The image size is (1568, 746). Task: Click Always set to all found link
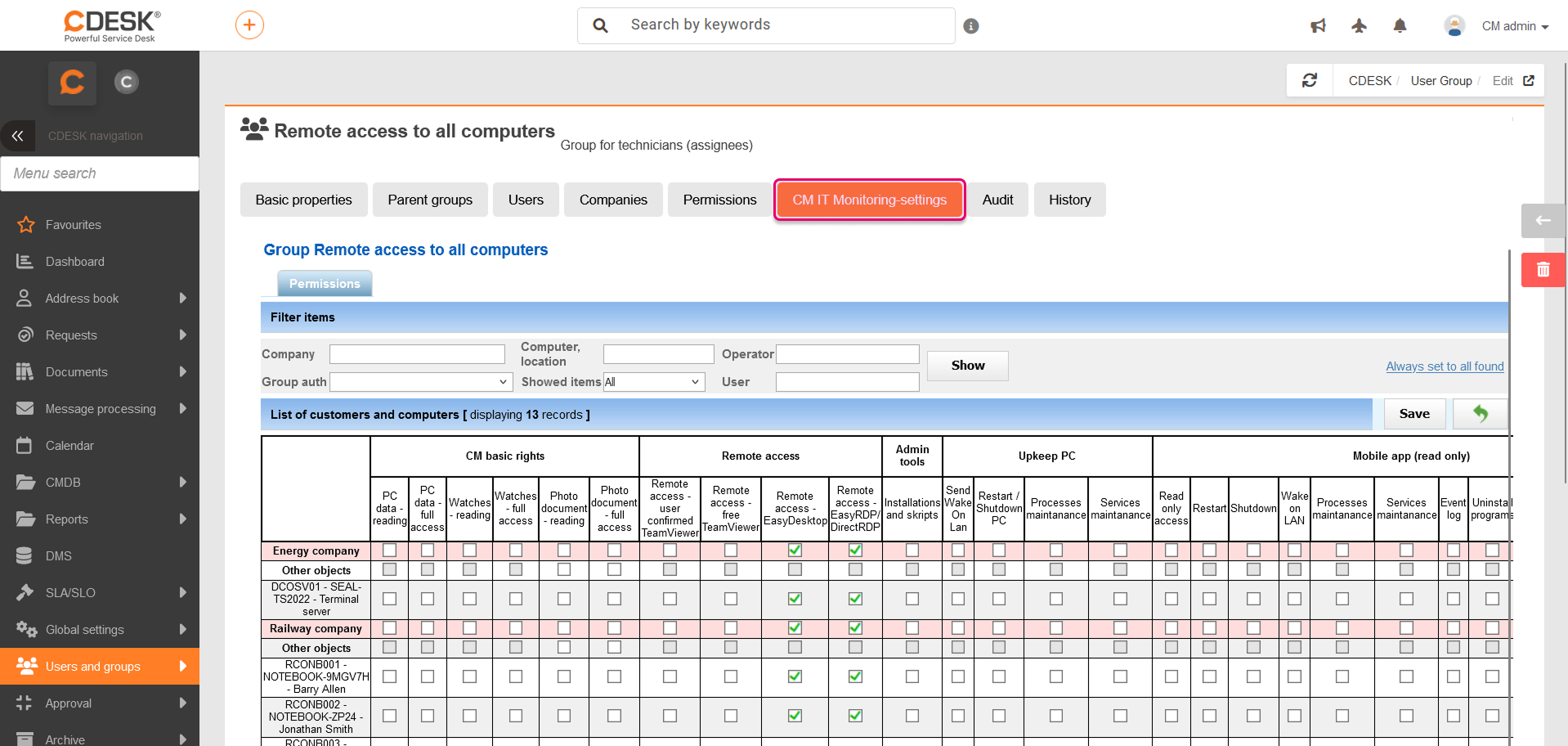tap(1445, 366)
